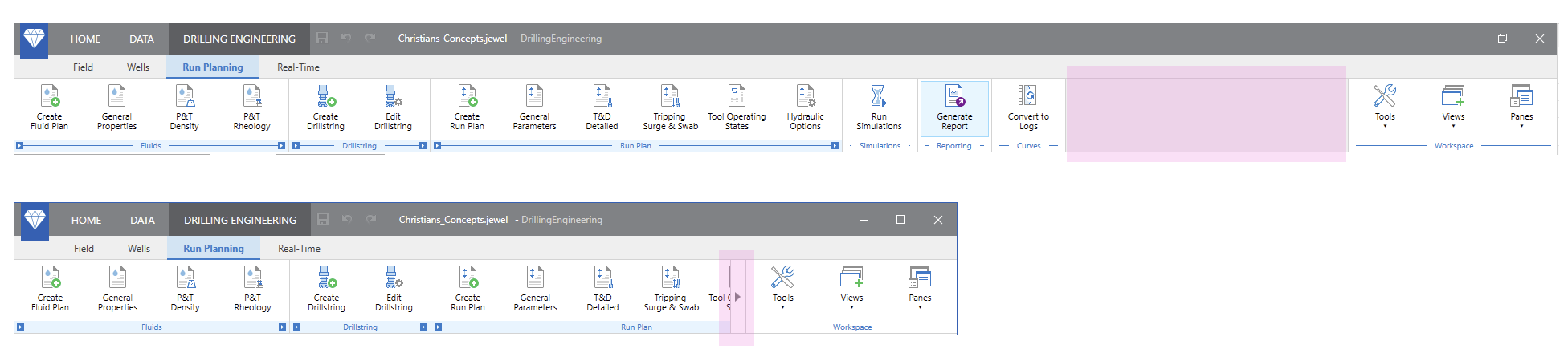This screenshot has height=353, width=1568.
Task: Switch to the HOME tab in the wider window
Action: coord(85,39)
